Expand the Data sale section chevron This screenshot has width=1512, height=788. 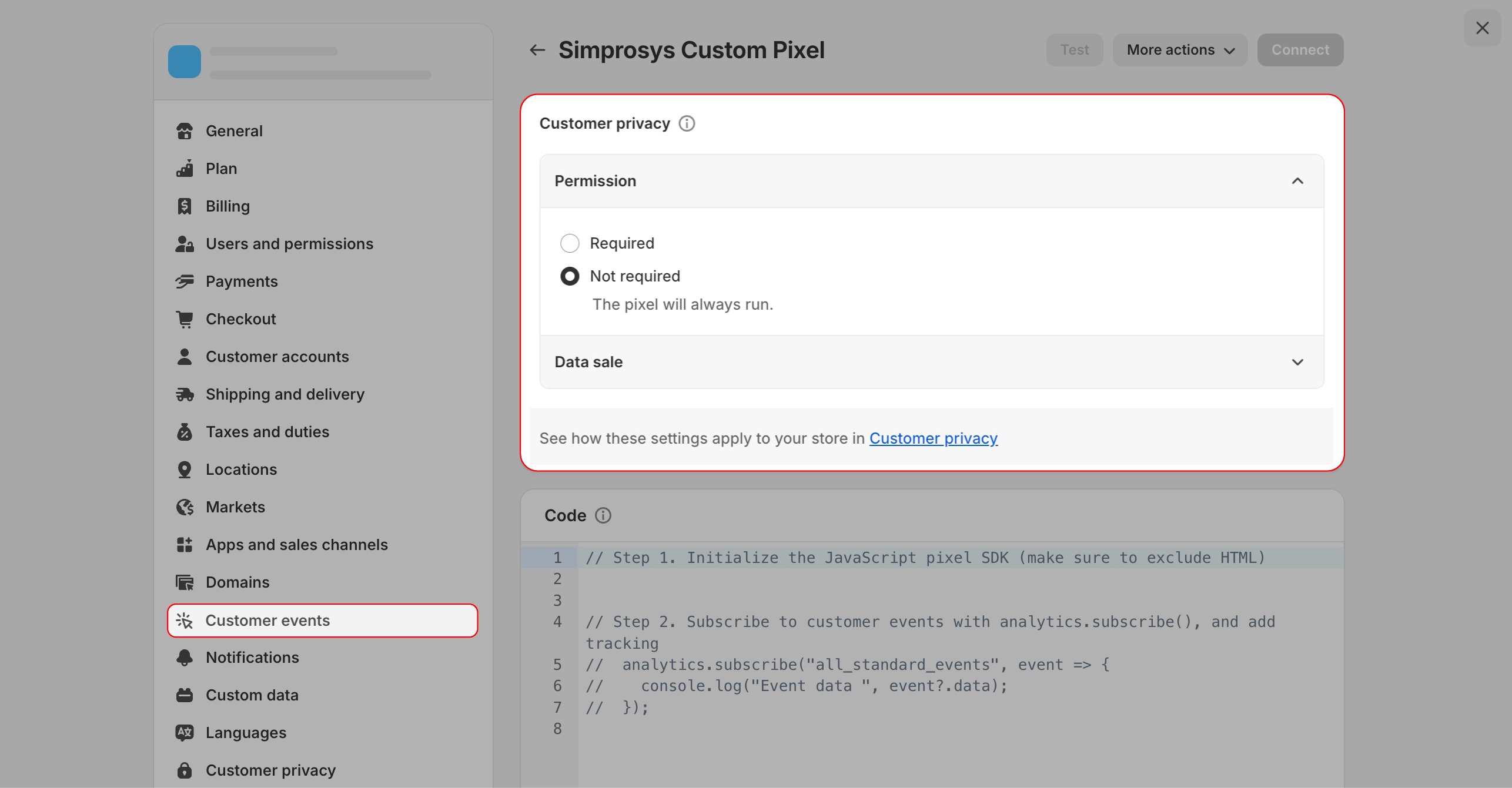click(1297, 362)
